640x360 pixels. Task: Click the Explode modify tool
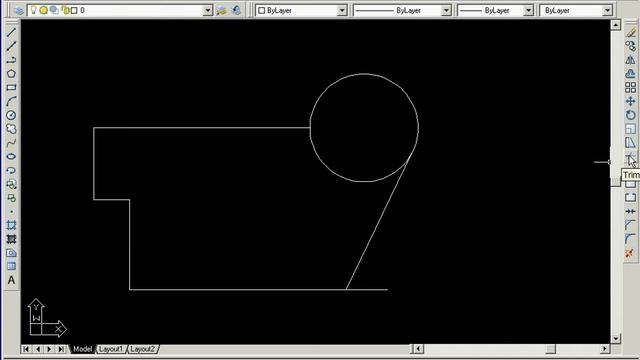(x=631, y=253)
